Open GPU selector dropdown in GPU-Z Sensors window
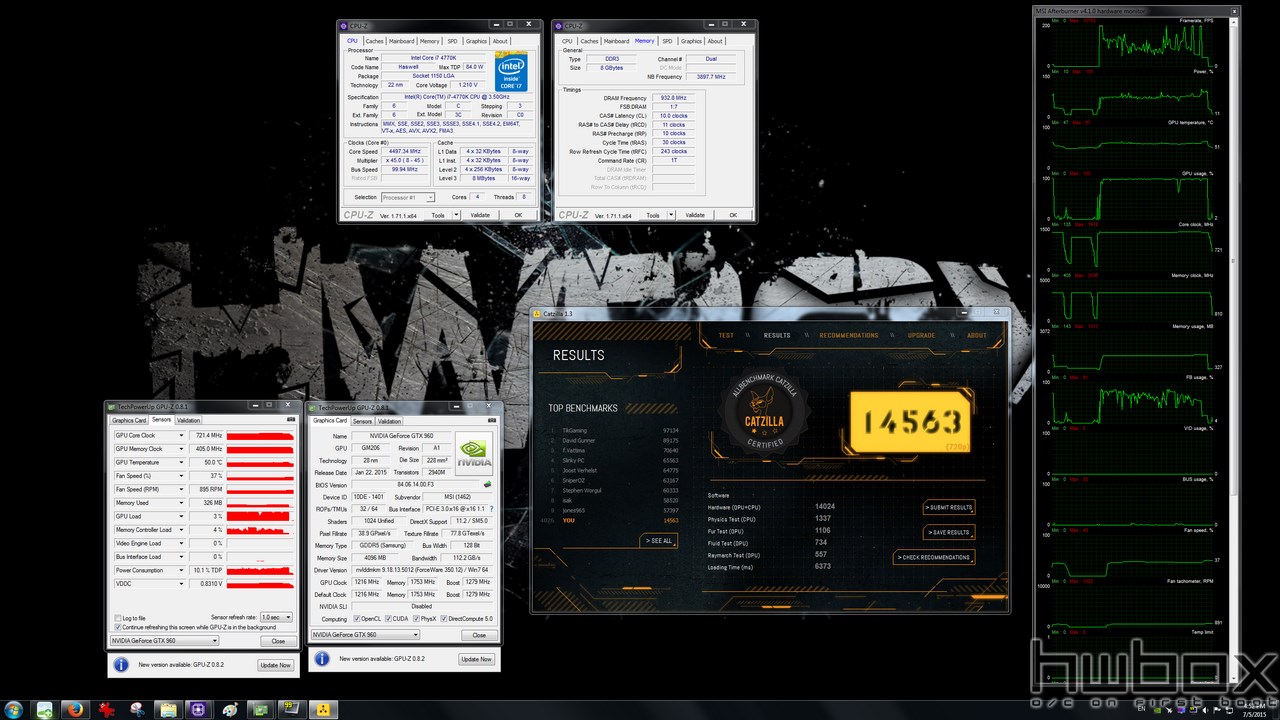 [164, 640]
